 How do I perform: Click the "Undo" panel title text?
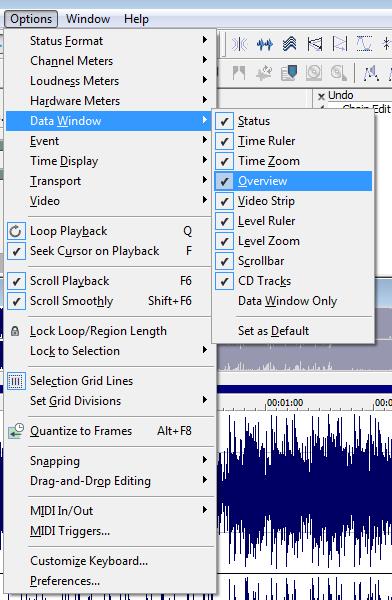[x=341, y=95]
